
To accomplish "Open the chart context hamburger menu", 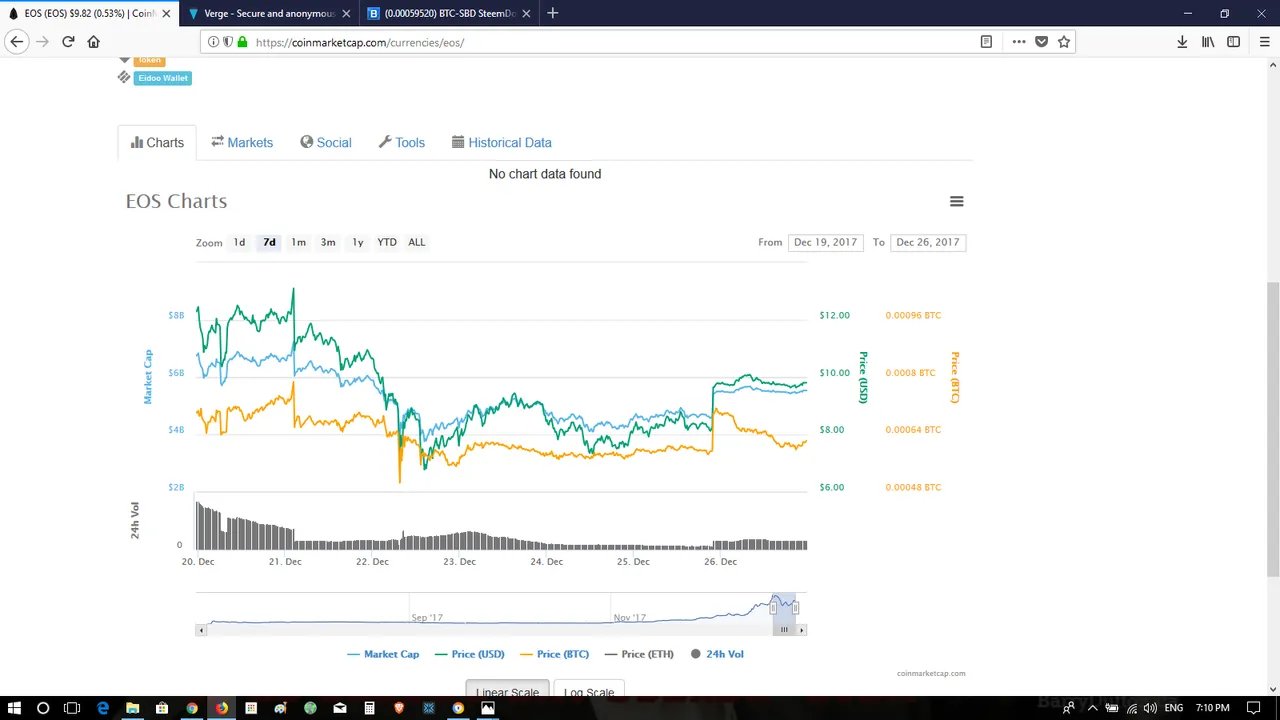I will (957, 201).
